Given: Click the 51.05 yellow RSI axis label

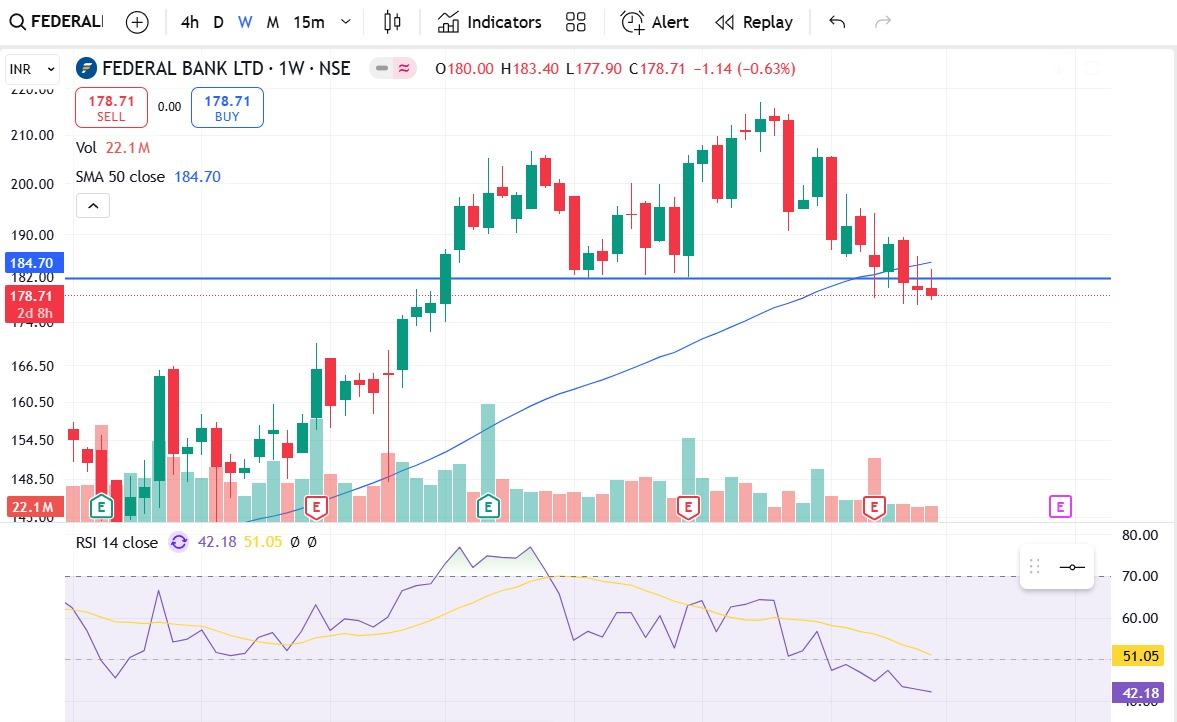Looking at the screenshot, I should point(1137,656).
